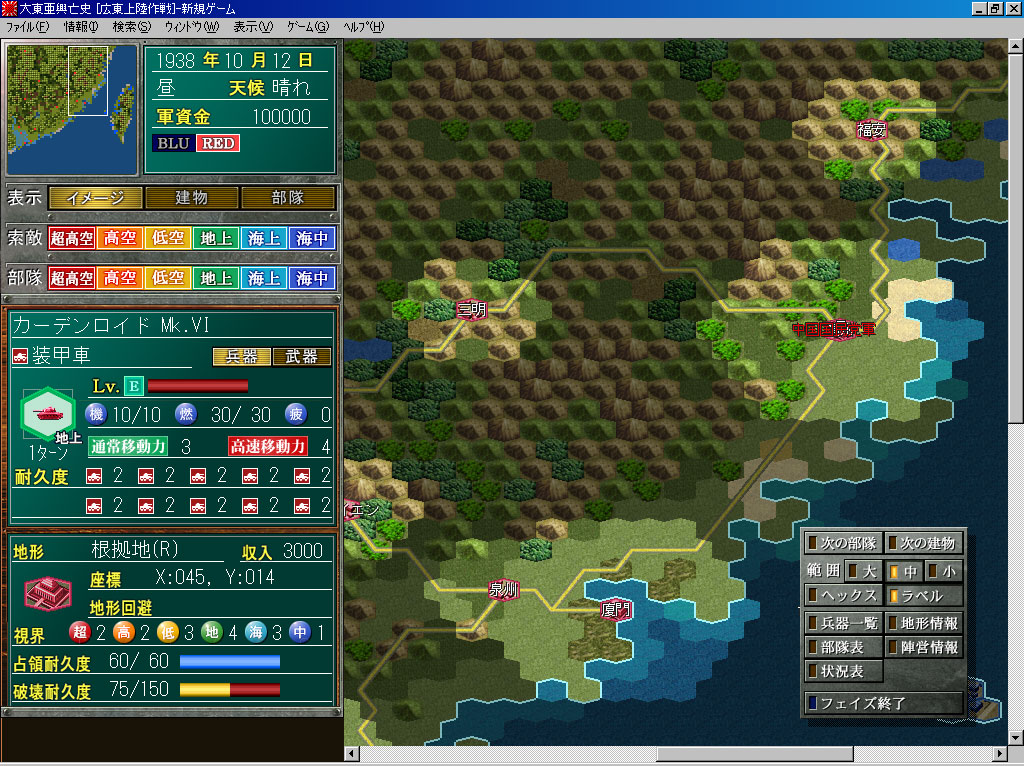Toggle 索敵 超高空 filter

coord(72,238)
